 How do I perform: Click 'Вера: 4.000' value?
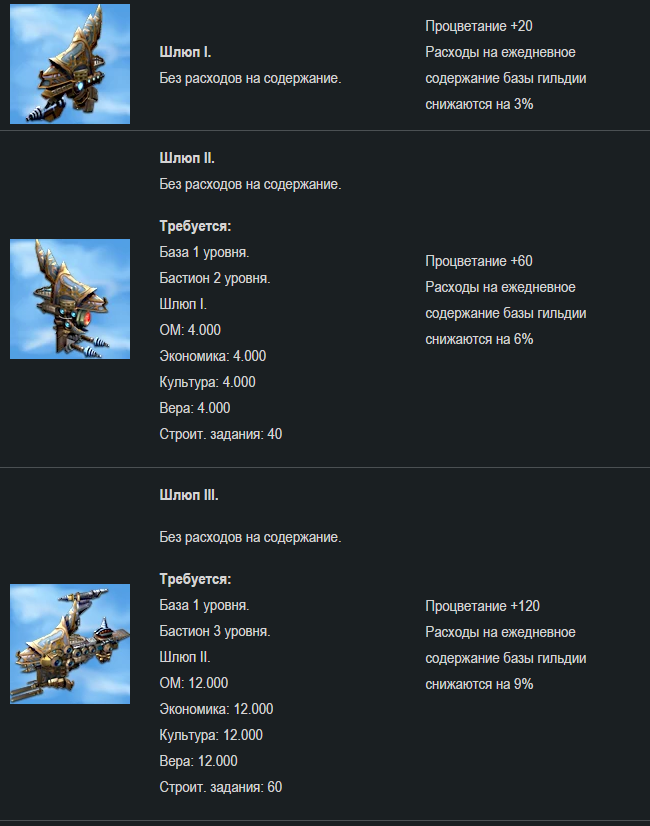195,408
